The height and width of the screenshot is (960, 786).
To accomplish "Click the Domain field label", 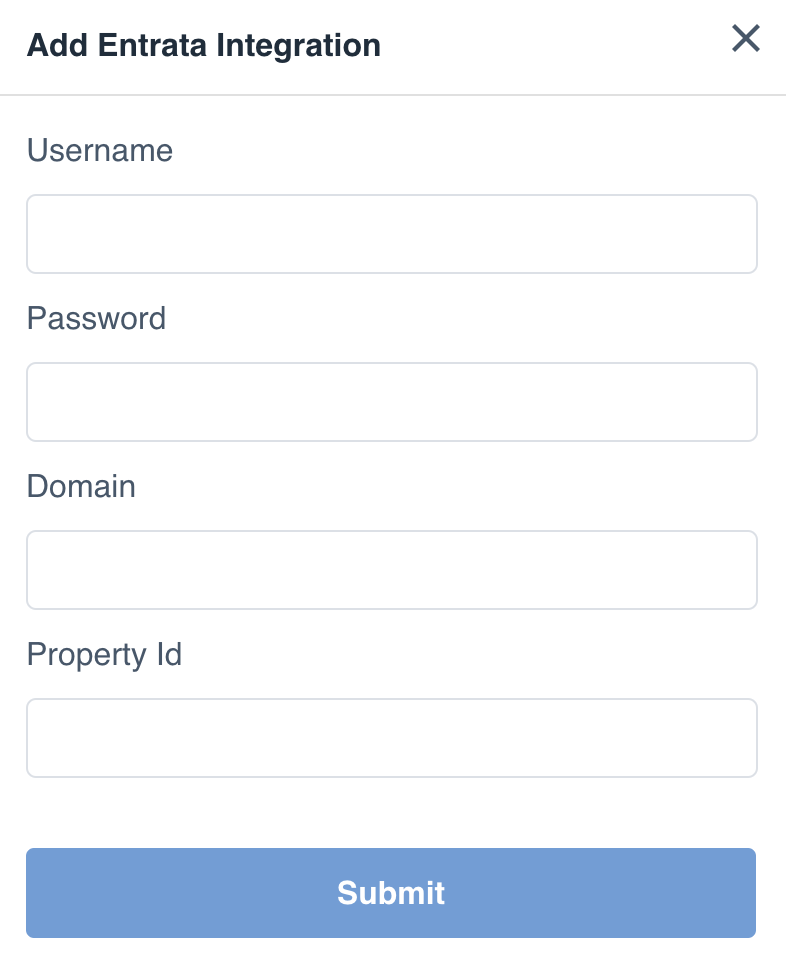I will coord(81,487).
